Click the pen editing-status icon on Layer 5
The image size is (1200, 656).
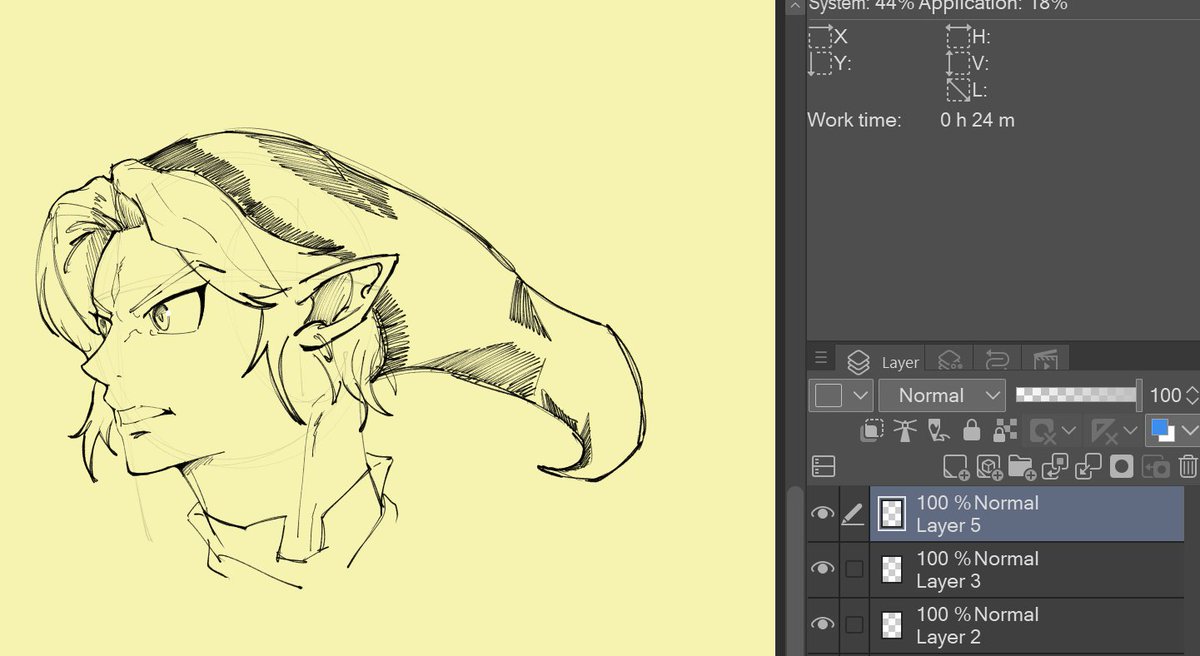853,514
